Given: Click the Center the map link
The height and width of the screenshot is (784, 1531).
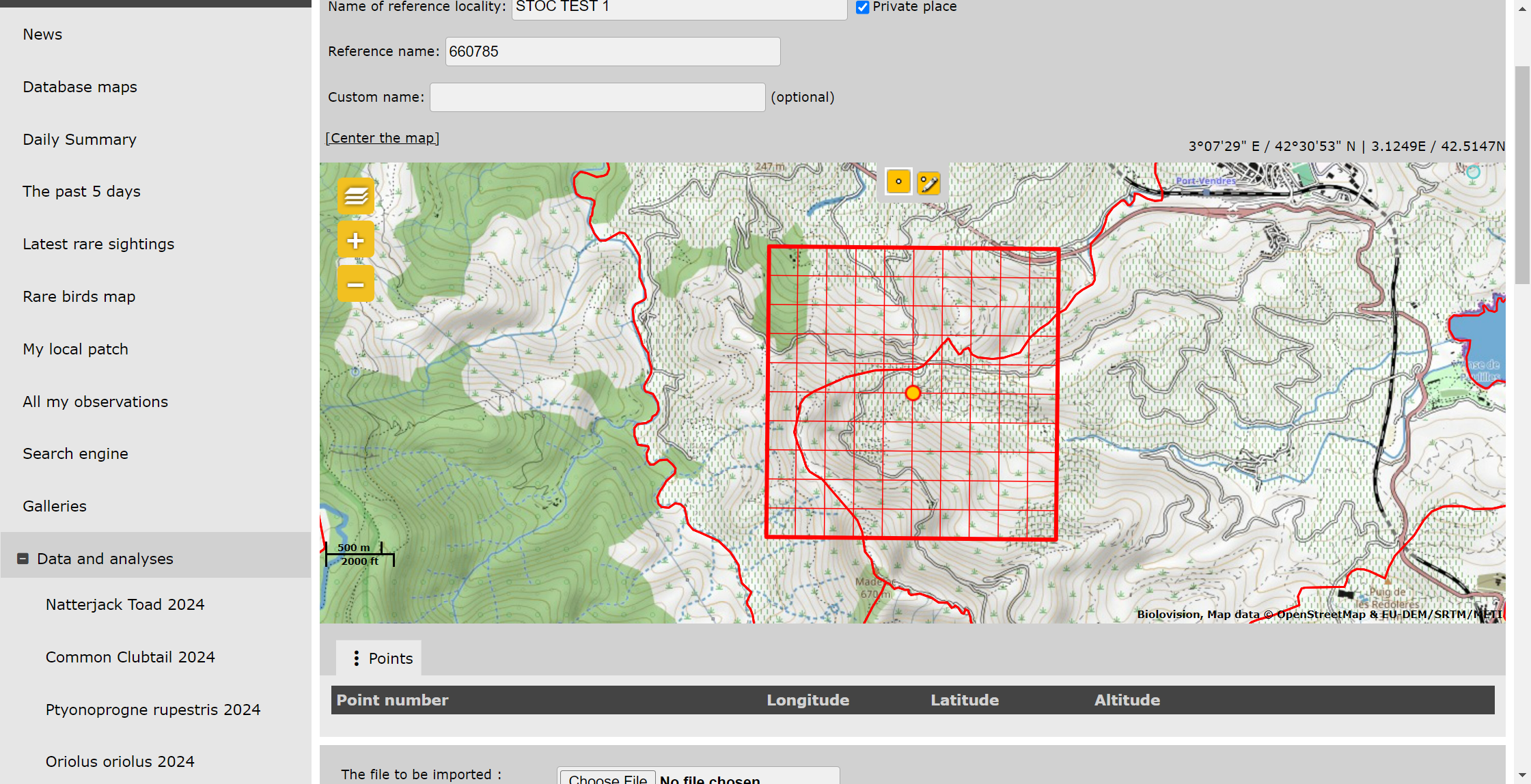Looking at the screenshot, I should point(383,138).
